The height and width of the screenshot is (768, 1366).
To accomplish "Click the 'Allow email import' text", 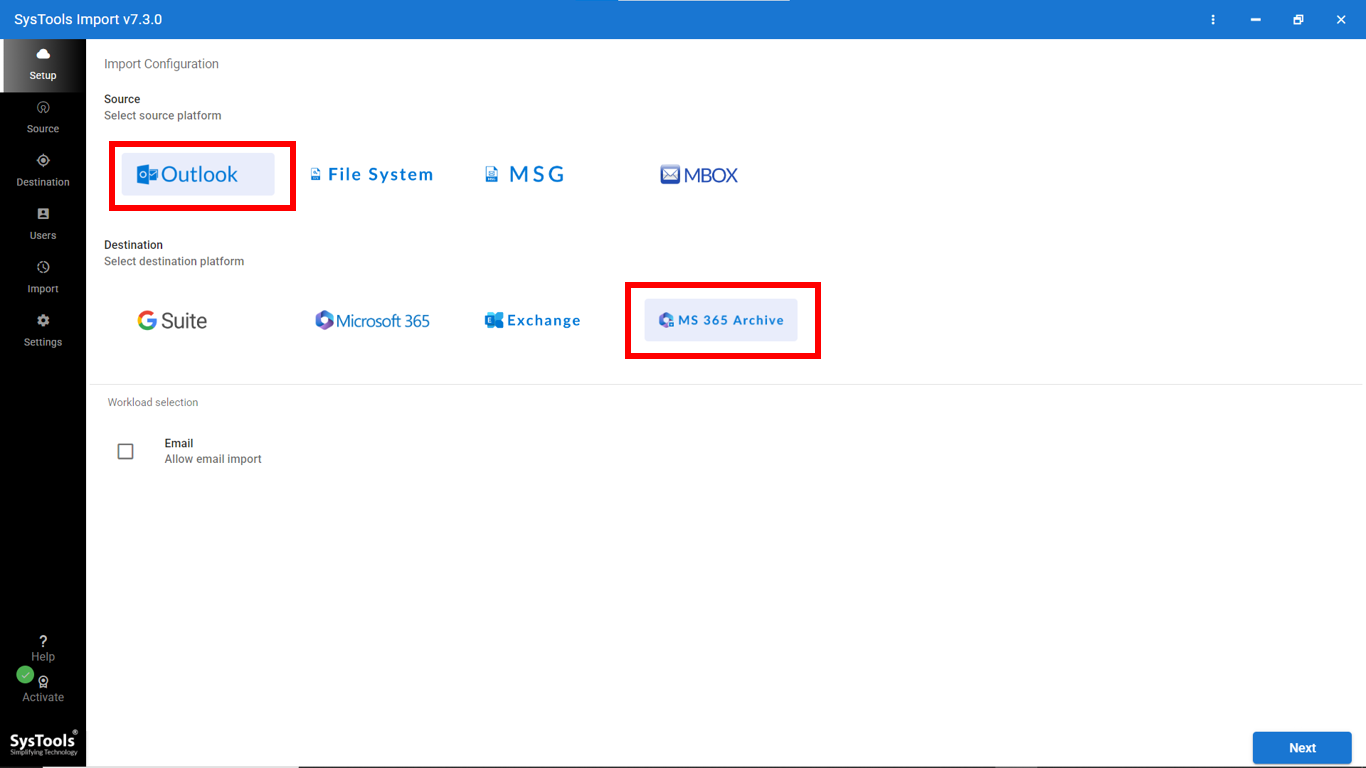I will pos(213,459).
